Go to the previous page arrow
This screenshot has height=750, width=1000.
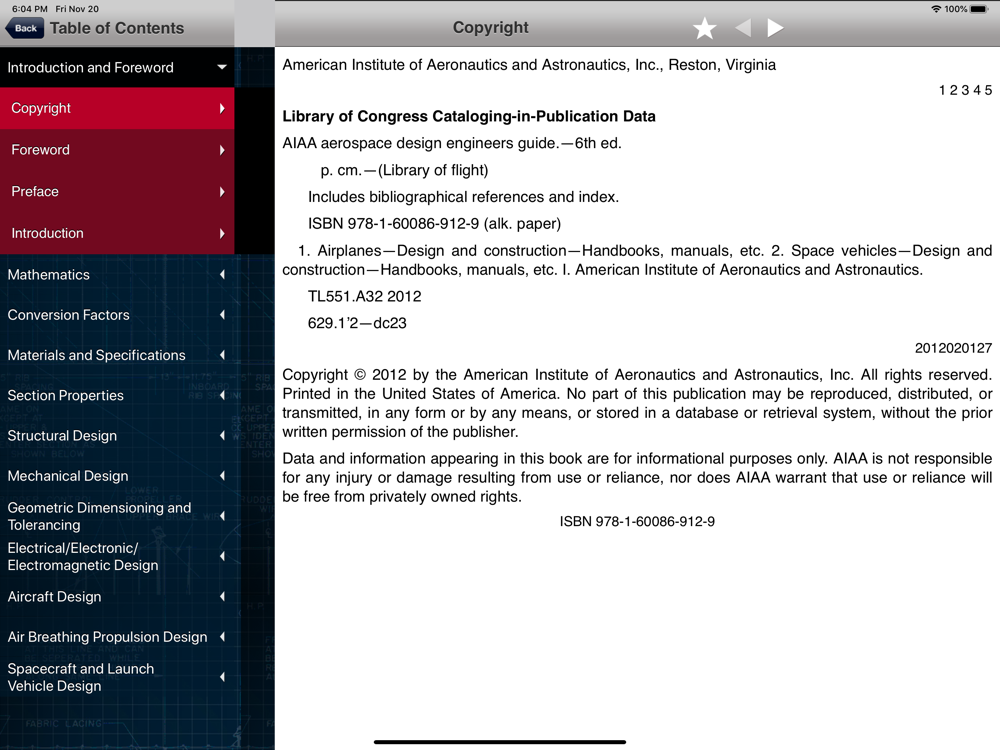743,28
